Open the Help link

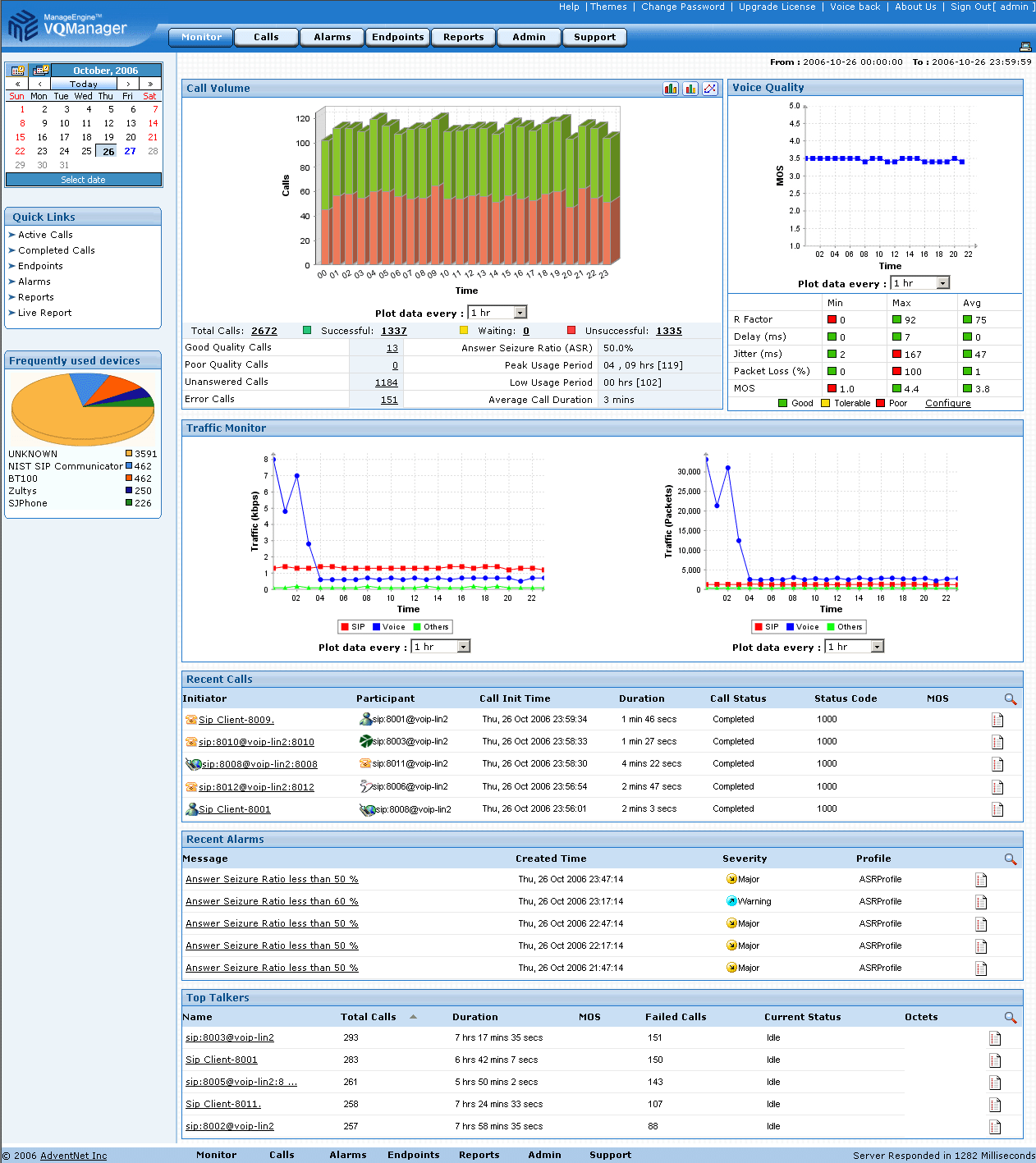point(569,7)
